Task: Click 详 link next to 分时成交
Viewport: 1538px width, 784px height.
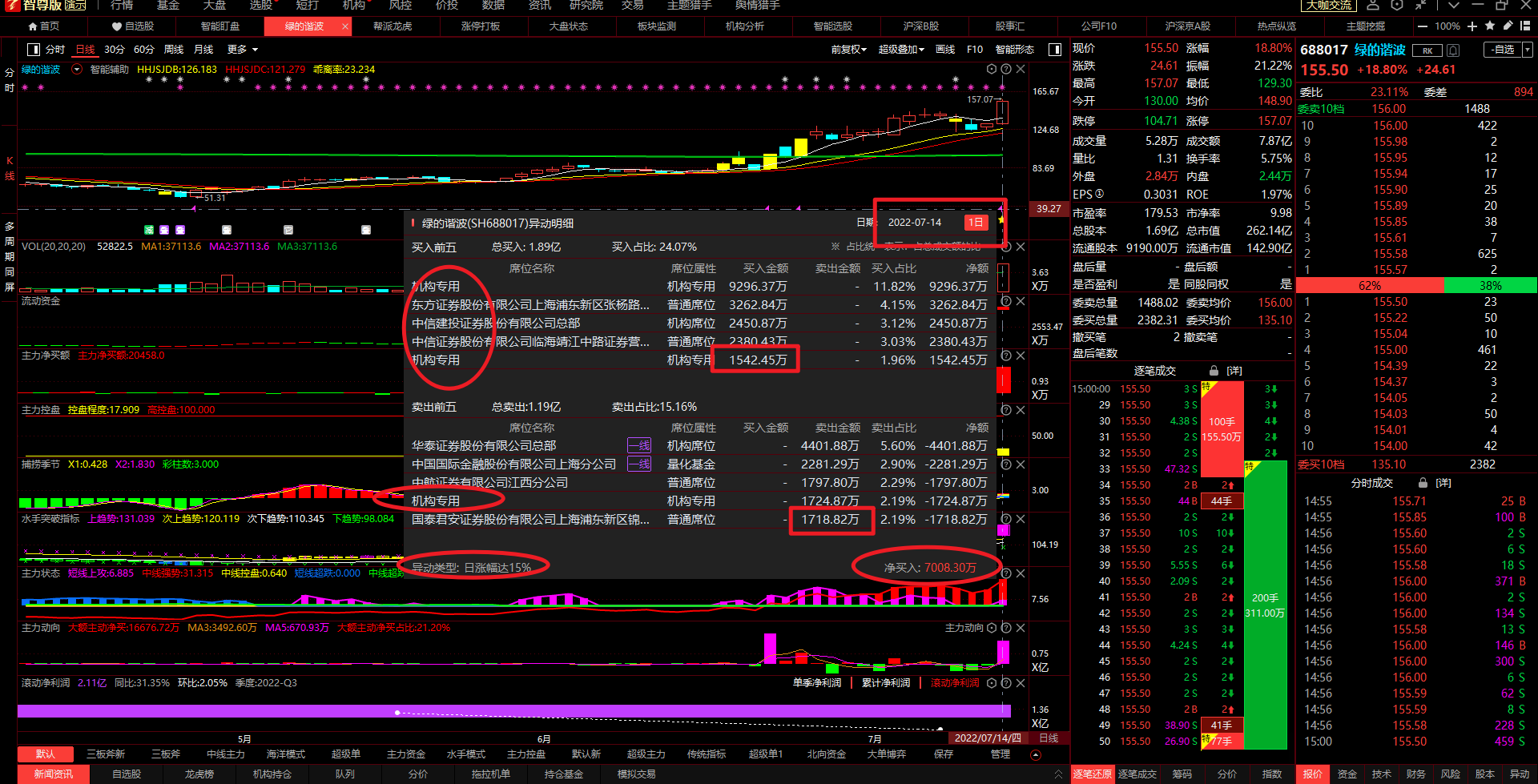Action: (1443, 483)
